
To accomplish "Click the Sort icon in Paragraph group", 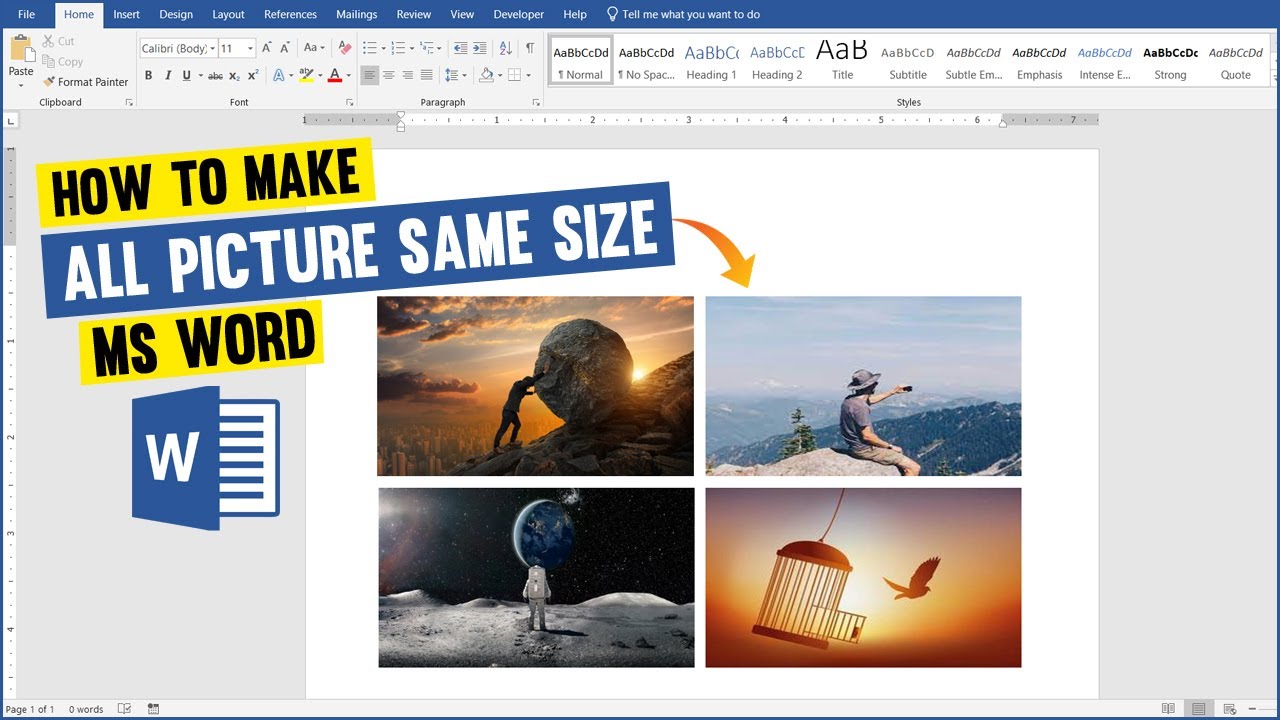I will coord(505,48).
